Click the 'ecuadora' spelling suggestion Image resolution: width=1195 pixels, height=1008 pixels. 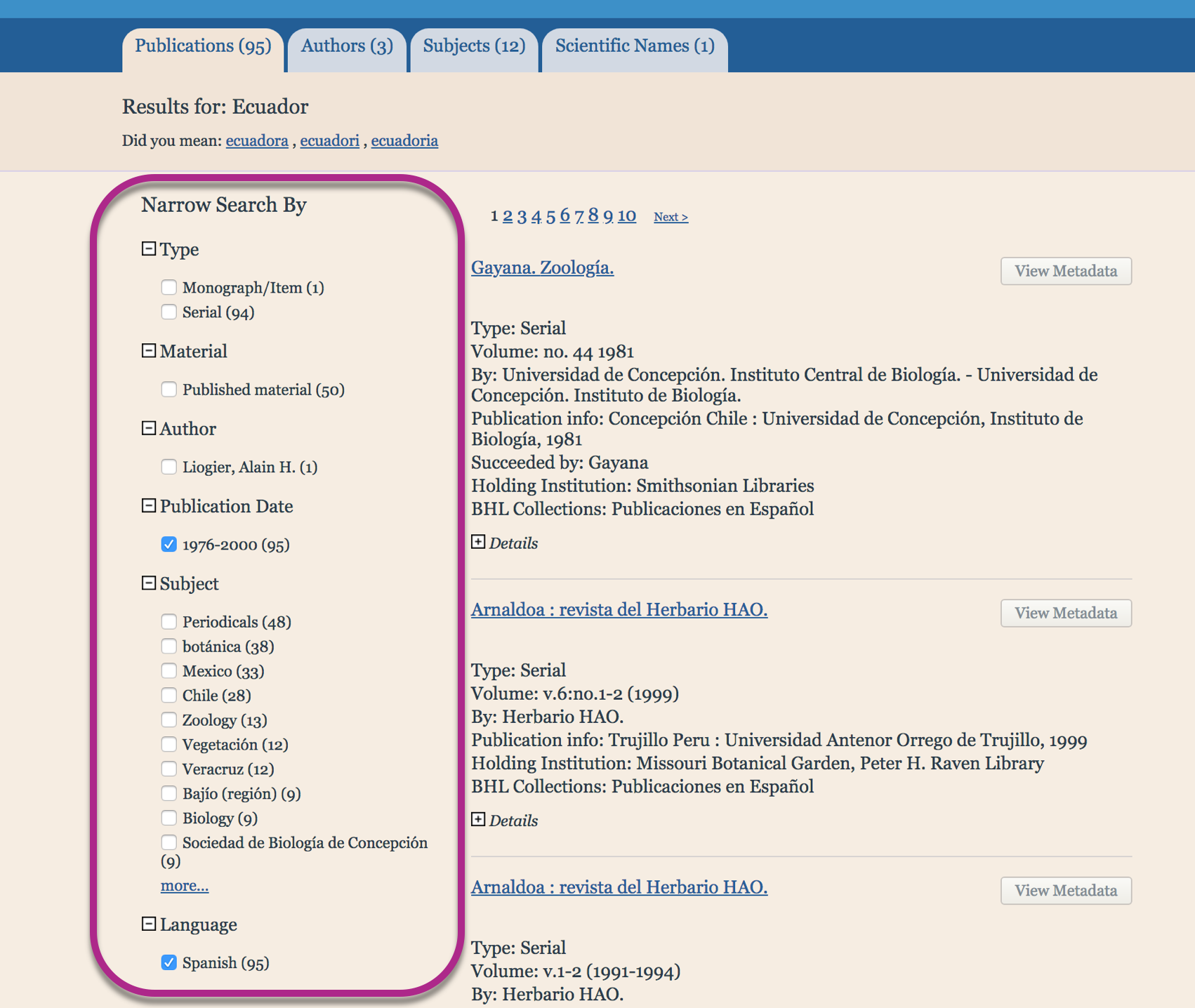coord(257,140)
